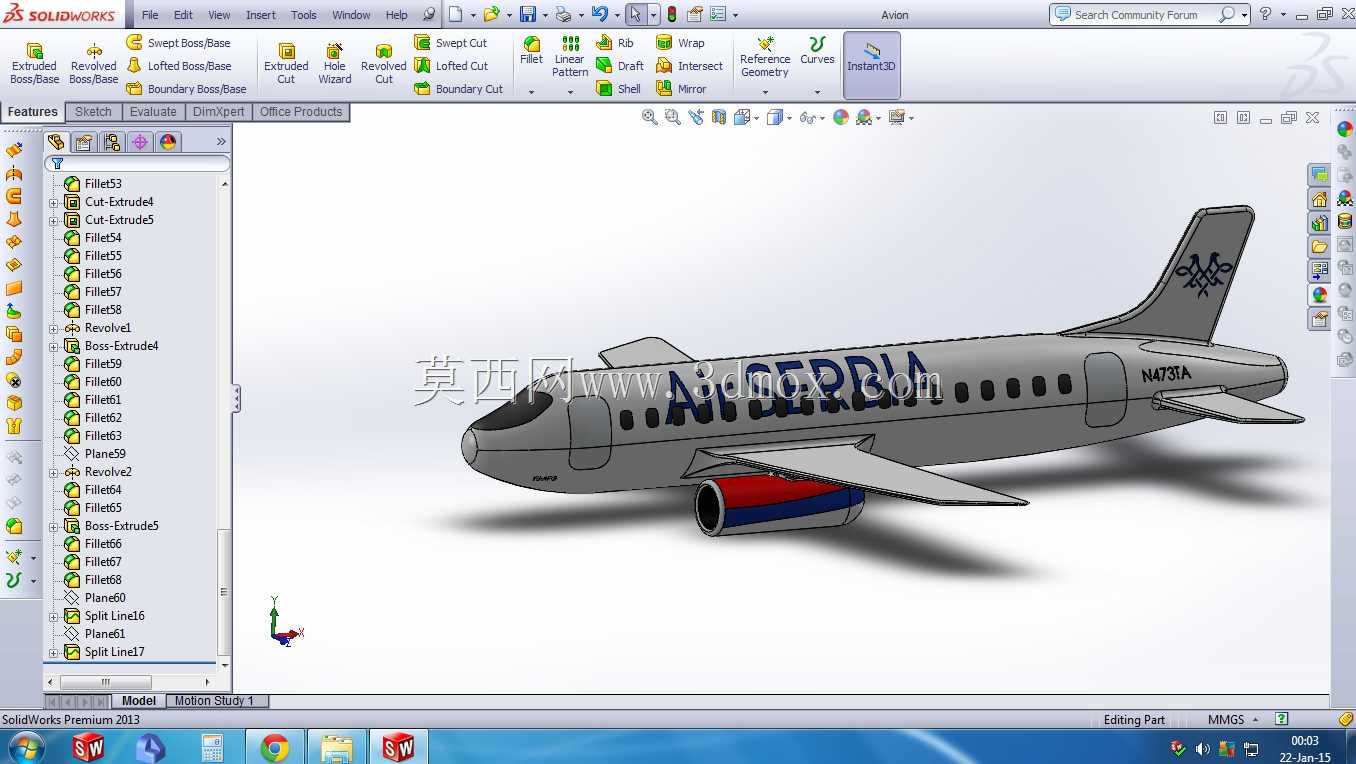Choose the Swept Cut feature
The height and width of the screenshot is (764, 1356).
click(x=451, y=43)
